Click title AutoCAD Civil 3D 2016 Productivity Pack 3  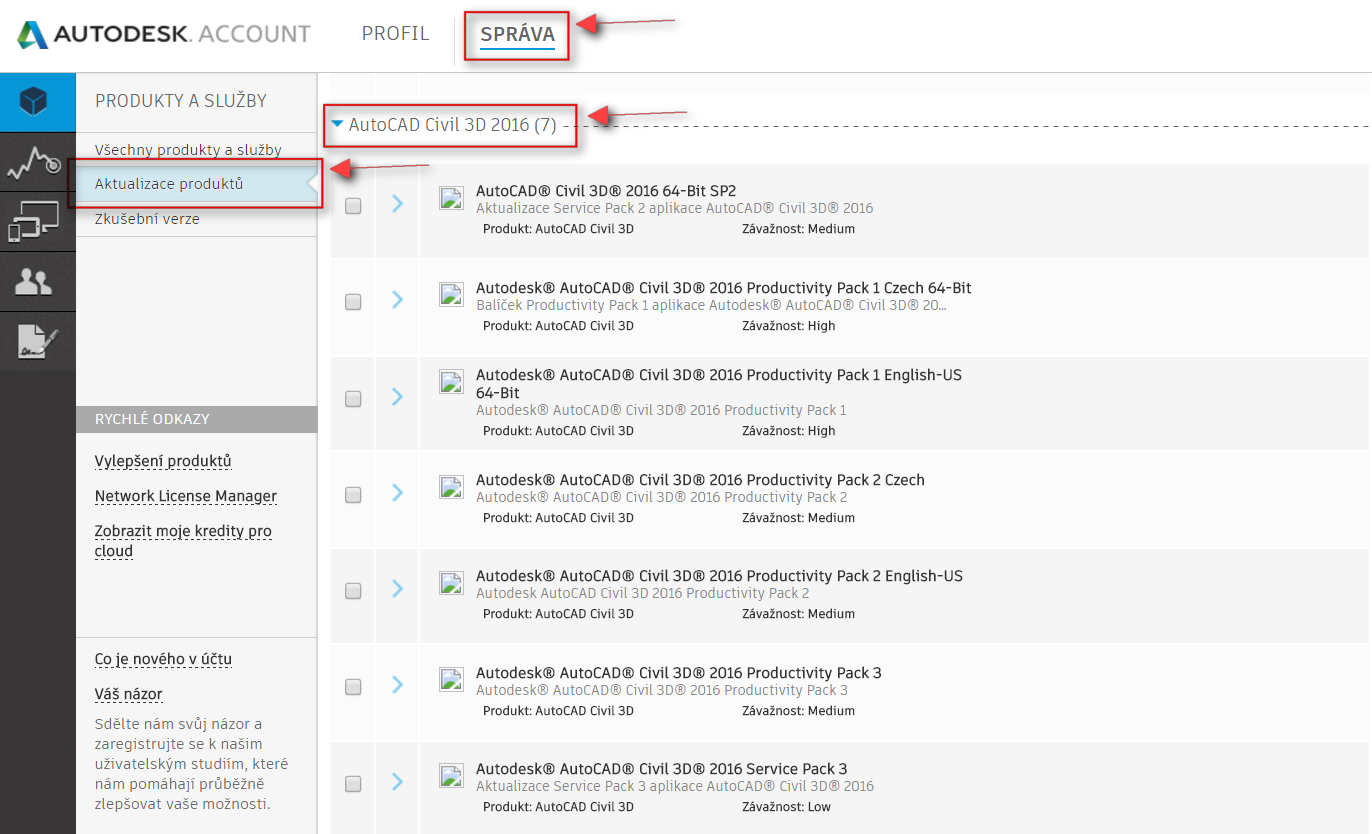pyautogui.click(x=679, y=673)
